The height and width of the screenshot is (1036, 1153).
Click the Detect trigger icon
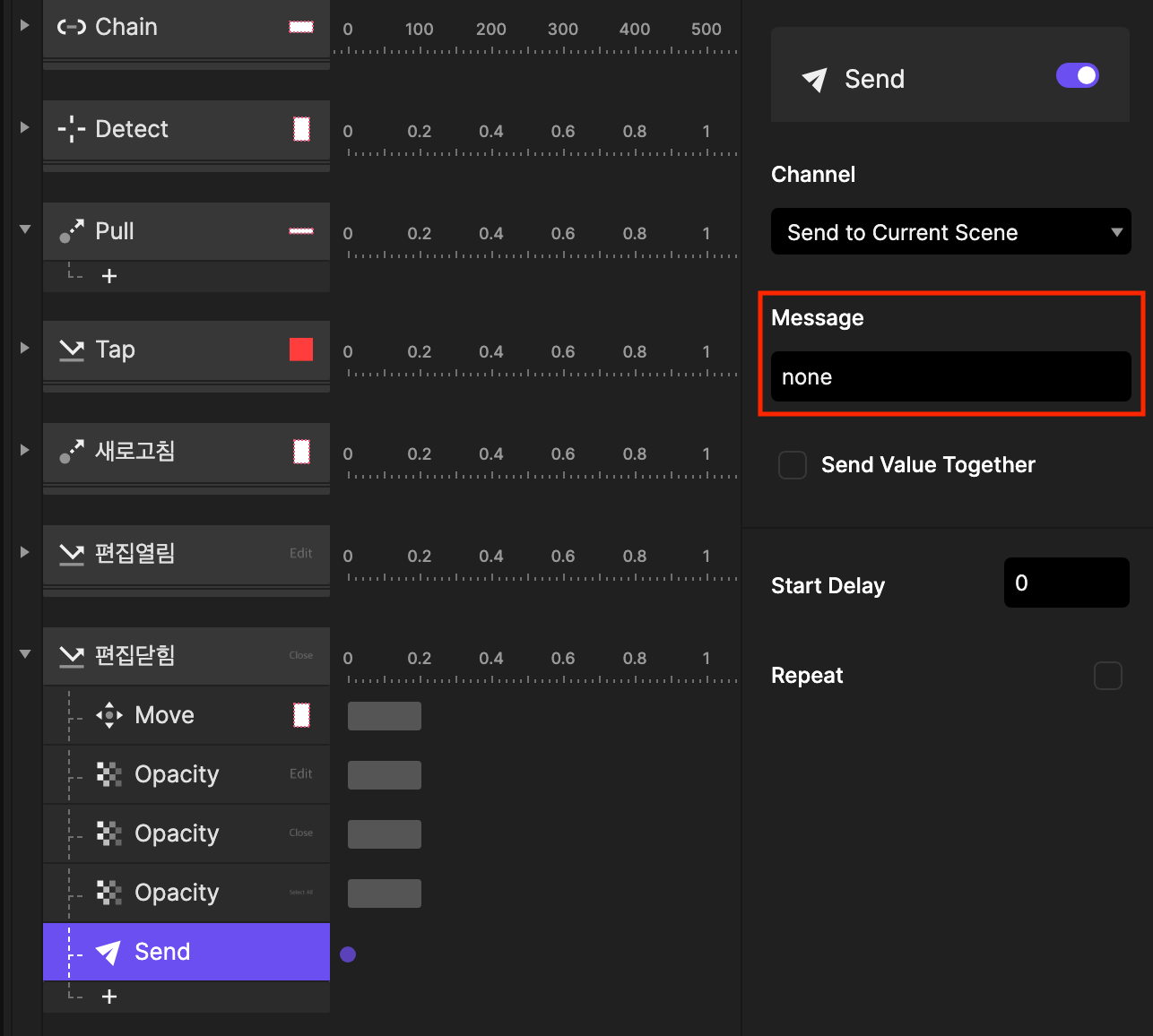point(72,129)
